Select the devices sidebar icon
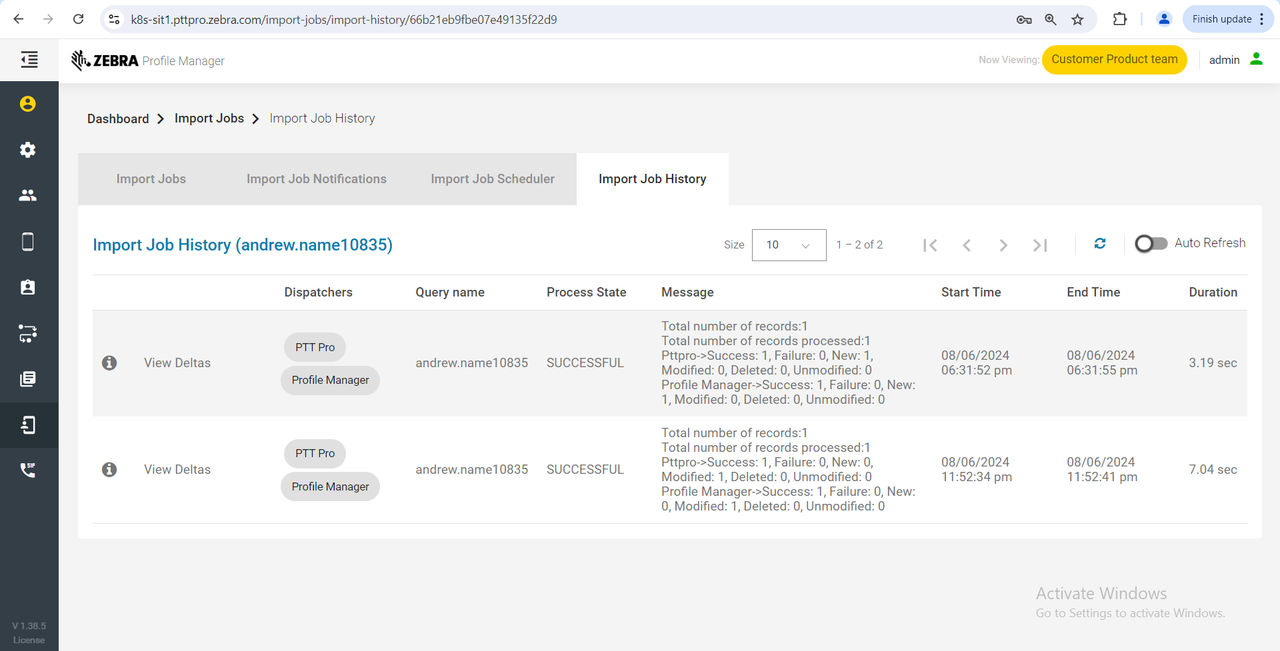 (x=27, y=241)
